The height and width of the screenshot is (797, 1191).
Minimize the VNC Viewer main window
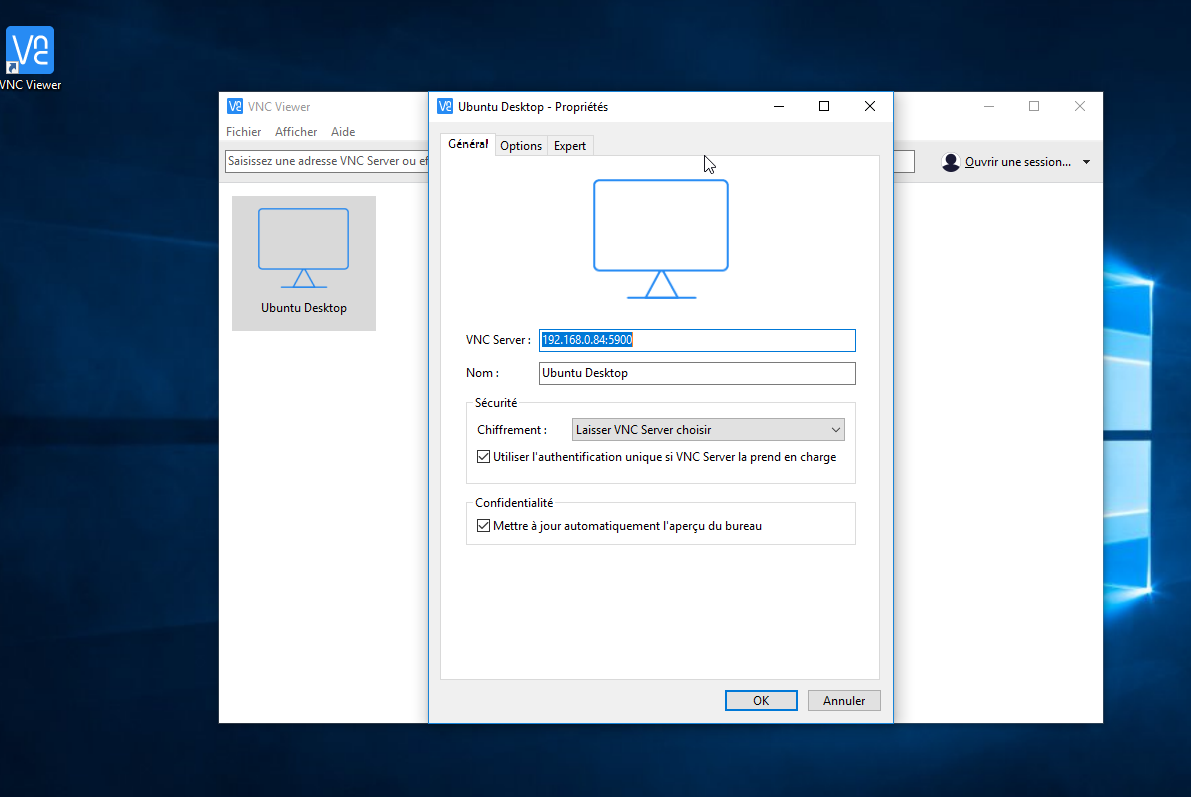989,106
